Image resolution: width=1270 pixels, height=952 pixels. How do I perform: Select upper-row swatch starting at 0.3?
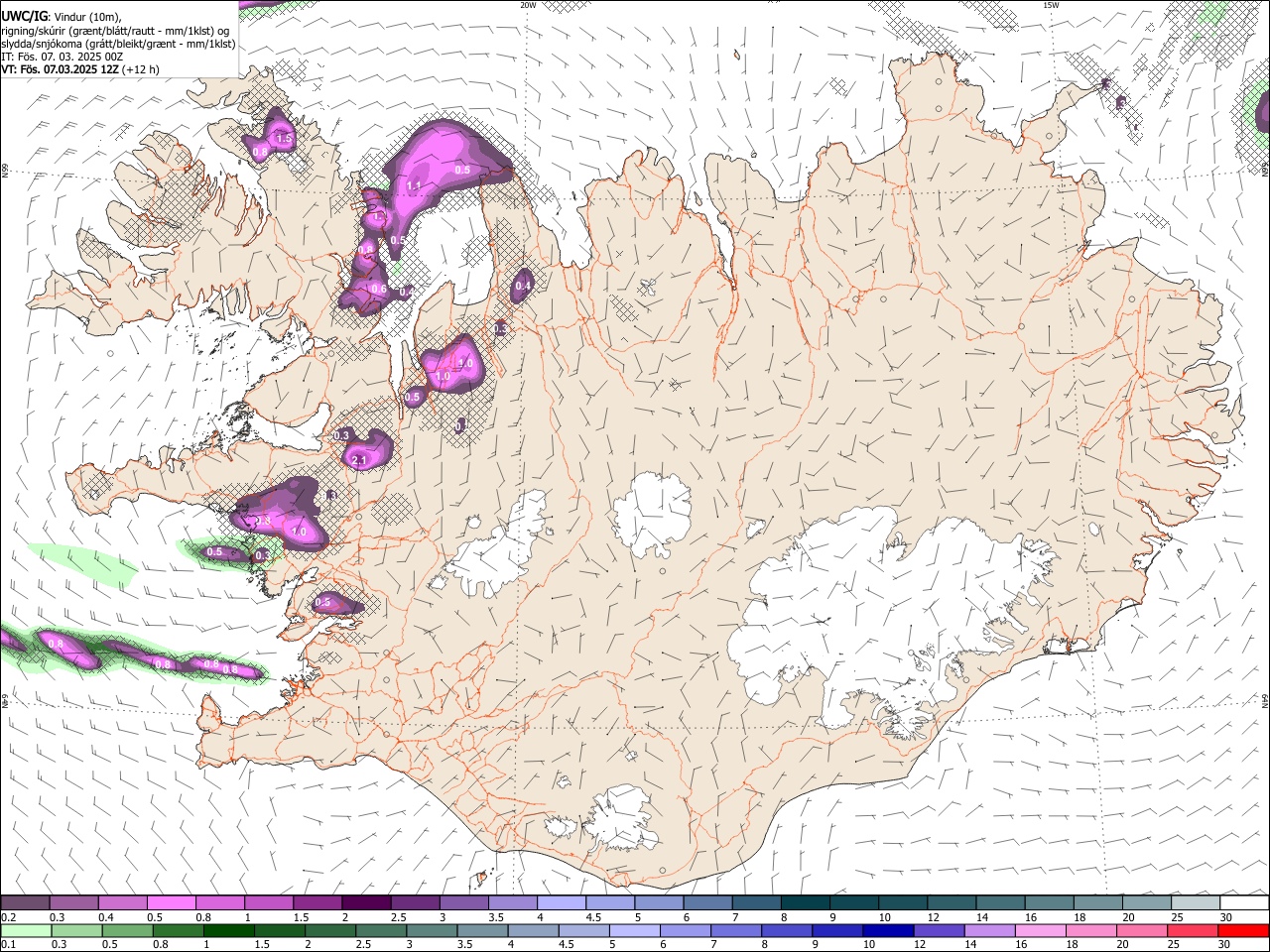(x=73, y=903)
